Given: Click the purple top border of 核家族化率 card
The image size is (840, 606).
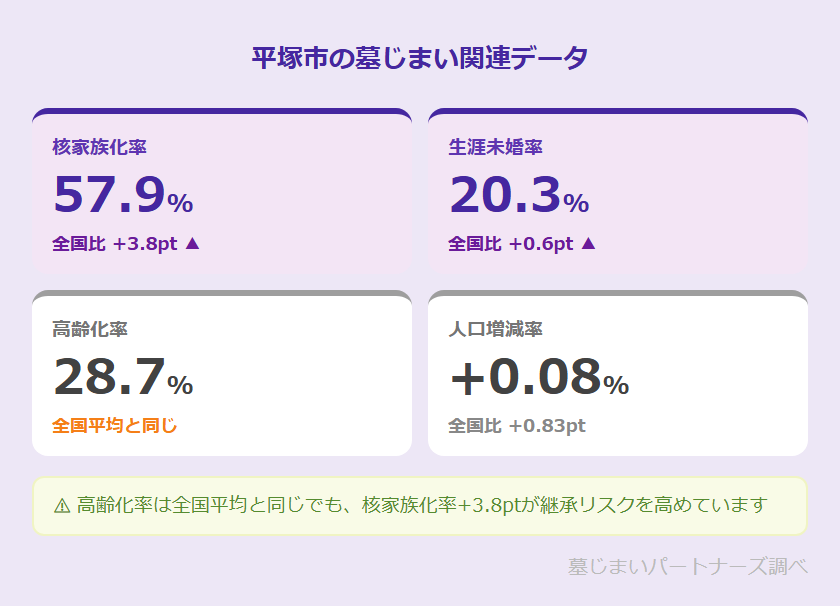Looking at the screenshot, I should [x=222, y=111].
